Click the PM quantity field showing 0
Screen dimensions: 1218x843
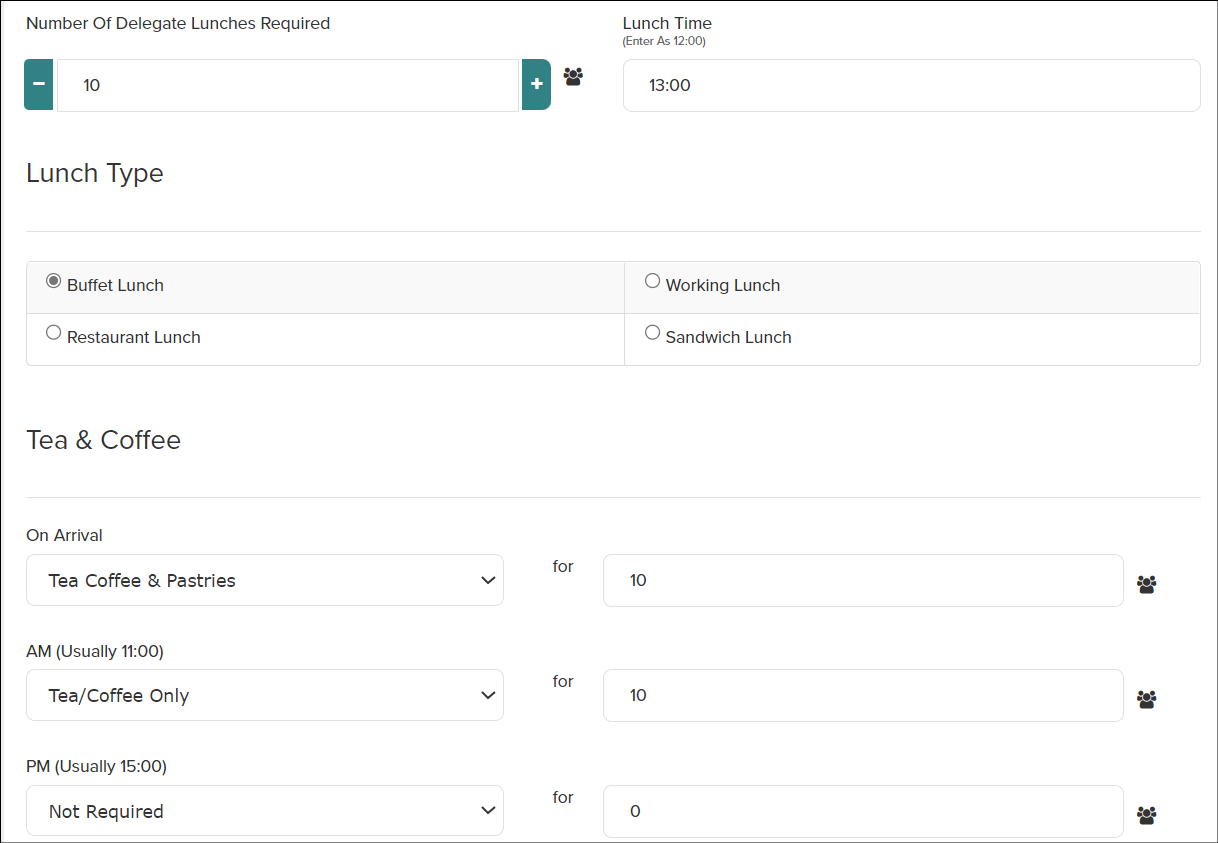click(863, 811)
